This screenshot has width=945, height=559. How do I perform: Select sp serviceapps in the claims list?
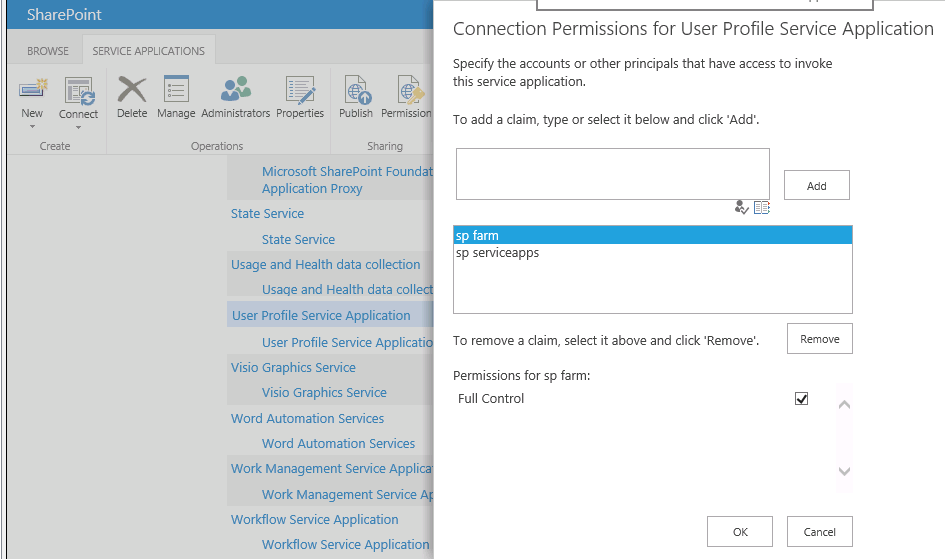click(x=653, y=253)
